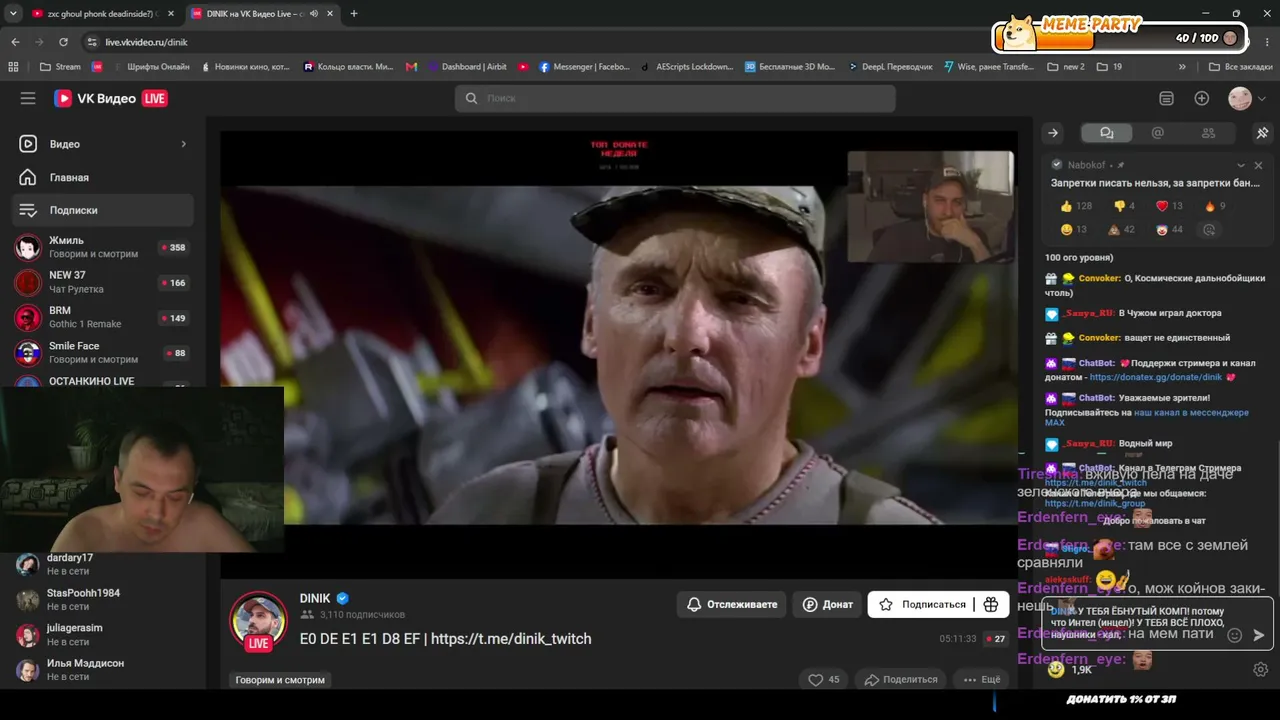Open chat settings gear icon
This screenshot has width=1280, height=720.
pos(1261,669)
